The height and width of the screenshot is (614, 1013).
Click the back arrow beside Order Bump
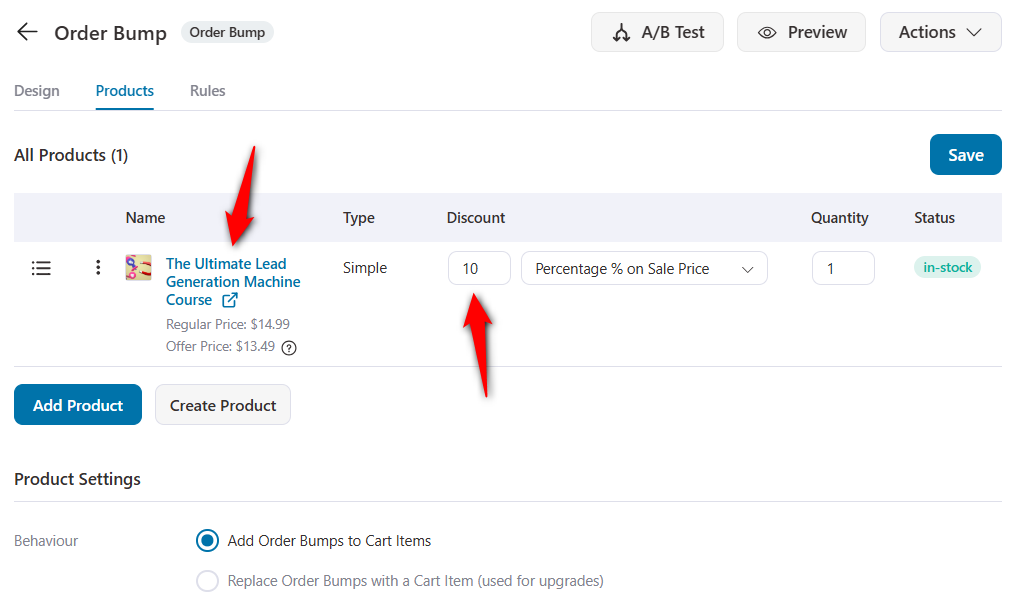coord(27,32)
